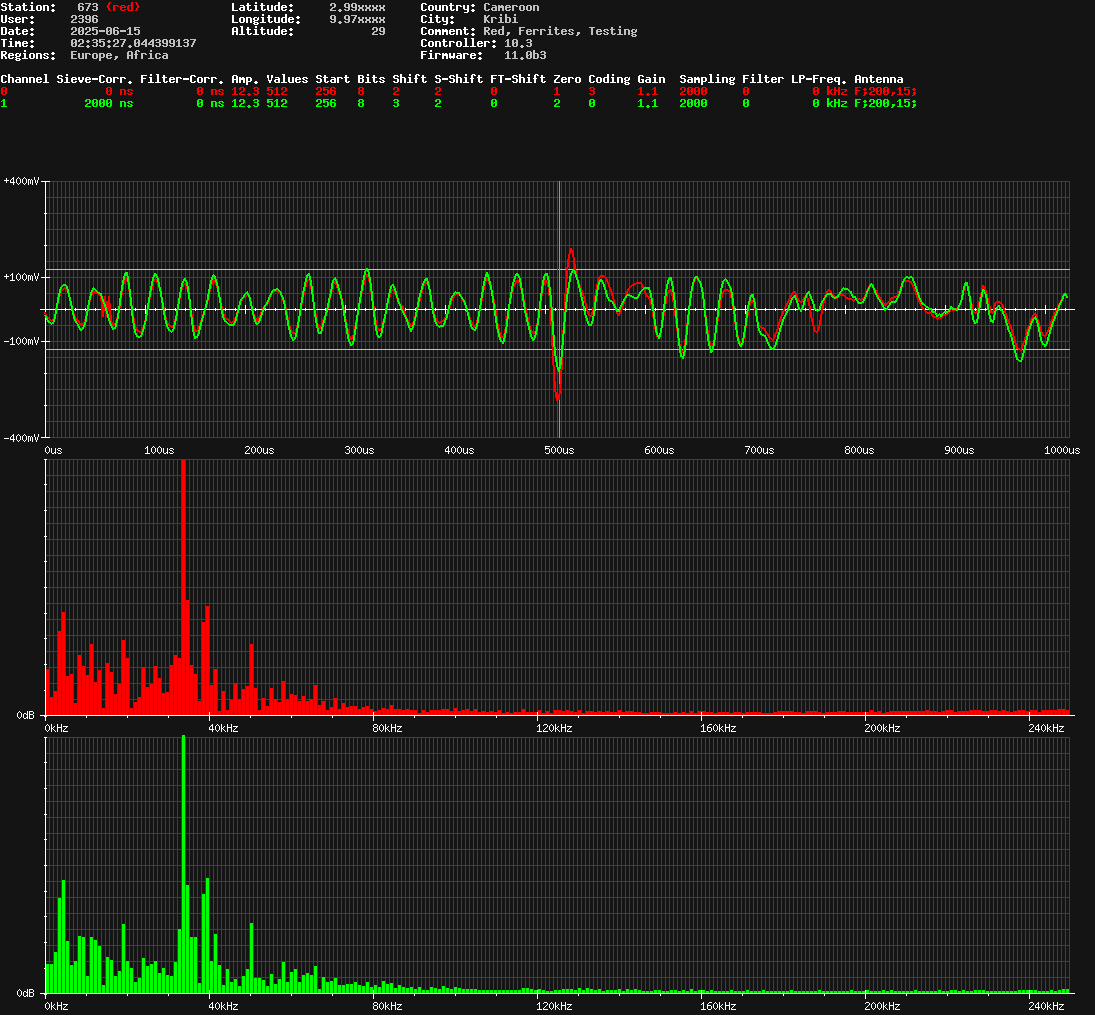The image size is (1095, 1015).
Task: Click the country name Cameroon
Action: click(511, 7)
